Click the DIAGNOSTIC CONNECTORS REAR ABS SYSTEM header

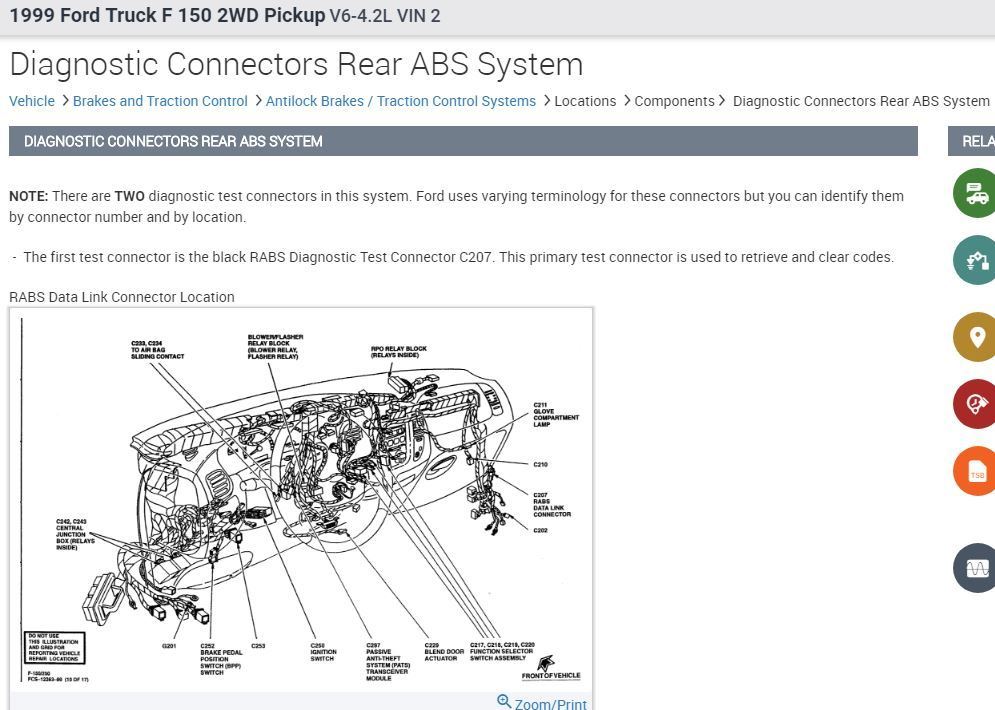(x=173, y=141)
